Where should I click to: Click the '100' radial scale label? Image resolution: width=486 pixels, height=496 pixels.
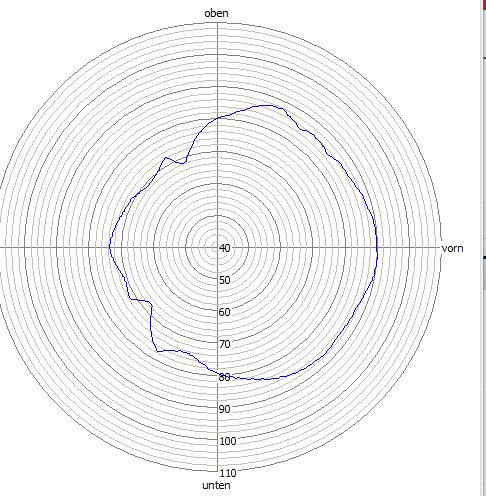pyautogui.click(x=228, y=441)
